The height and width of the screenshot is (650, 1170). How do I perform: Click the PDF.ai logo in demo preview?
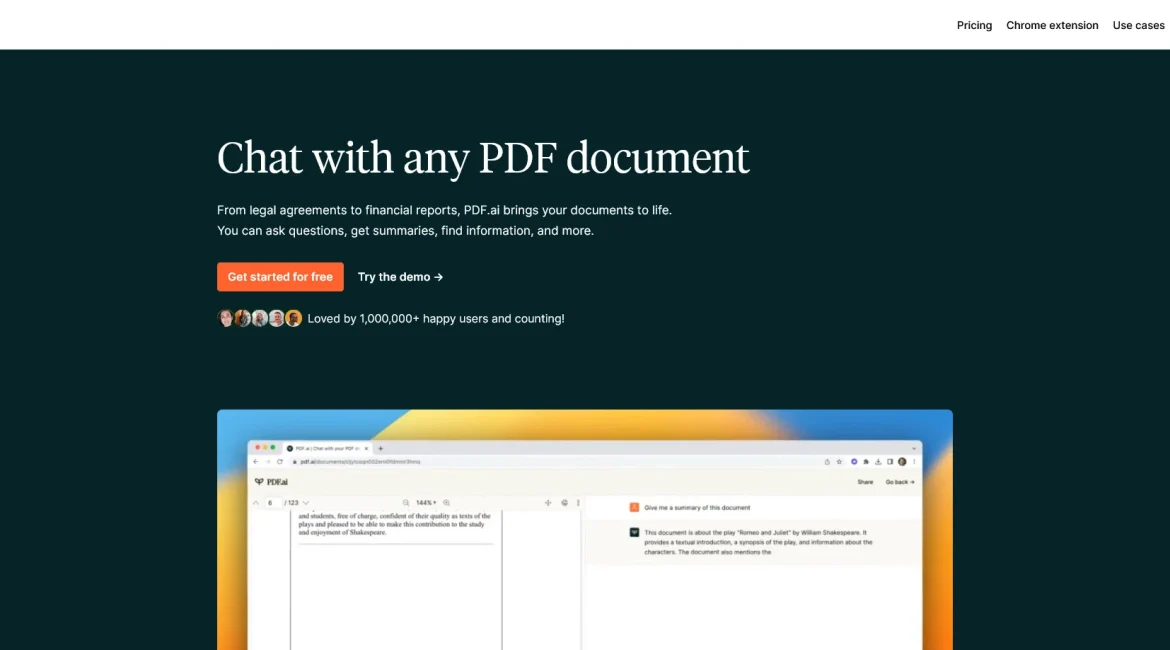coord(271,482)
